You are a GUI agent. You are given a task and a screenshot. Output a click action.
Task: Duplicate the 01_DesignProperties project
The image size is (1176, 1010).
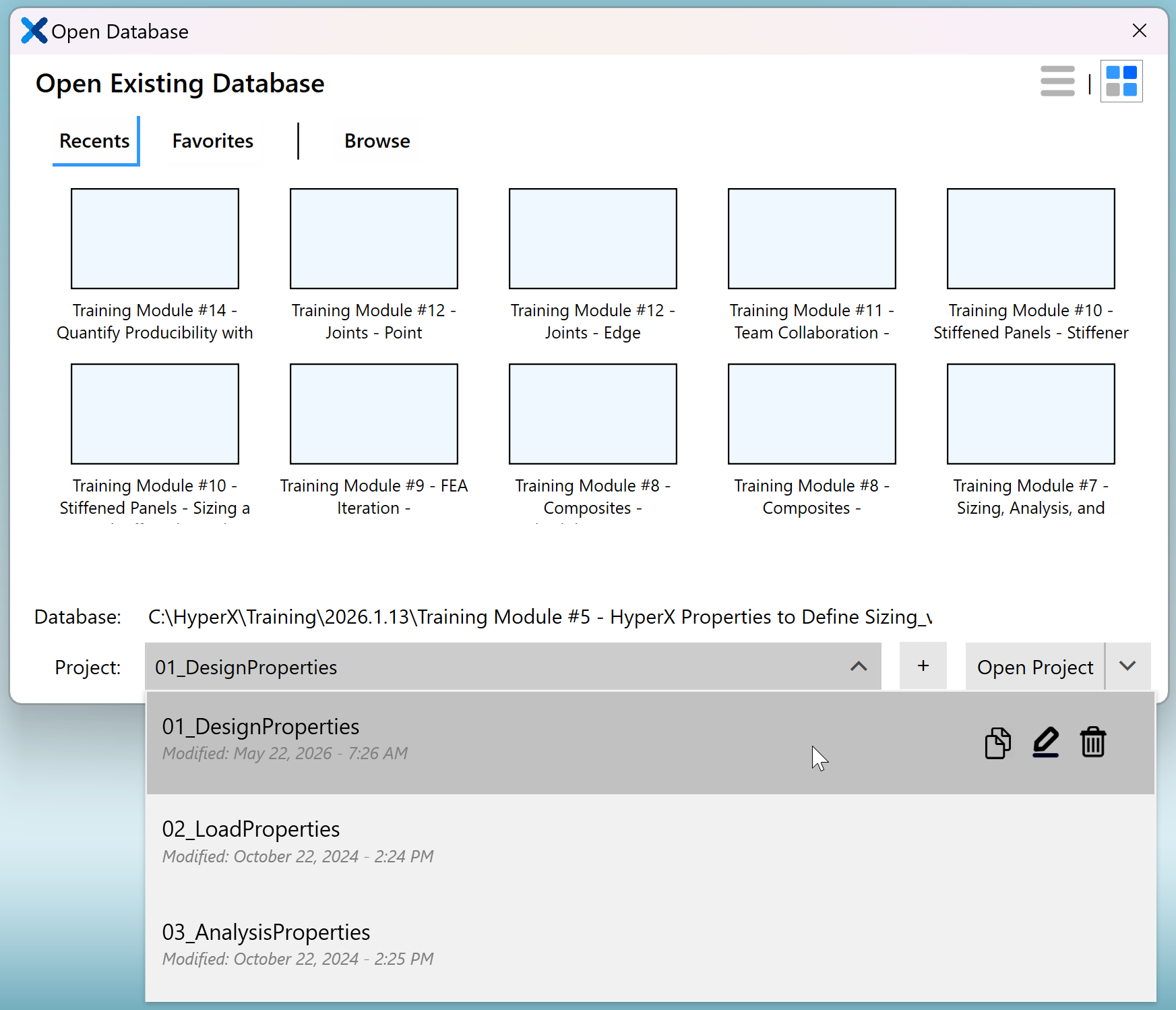pyautogui.click(x=997, y=743)
